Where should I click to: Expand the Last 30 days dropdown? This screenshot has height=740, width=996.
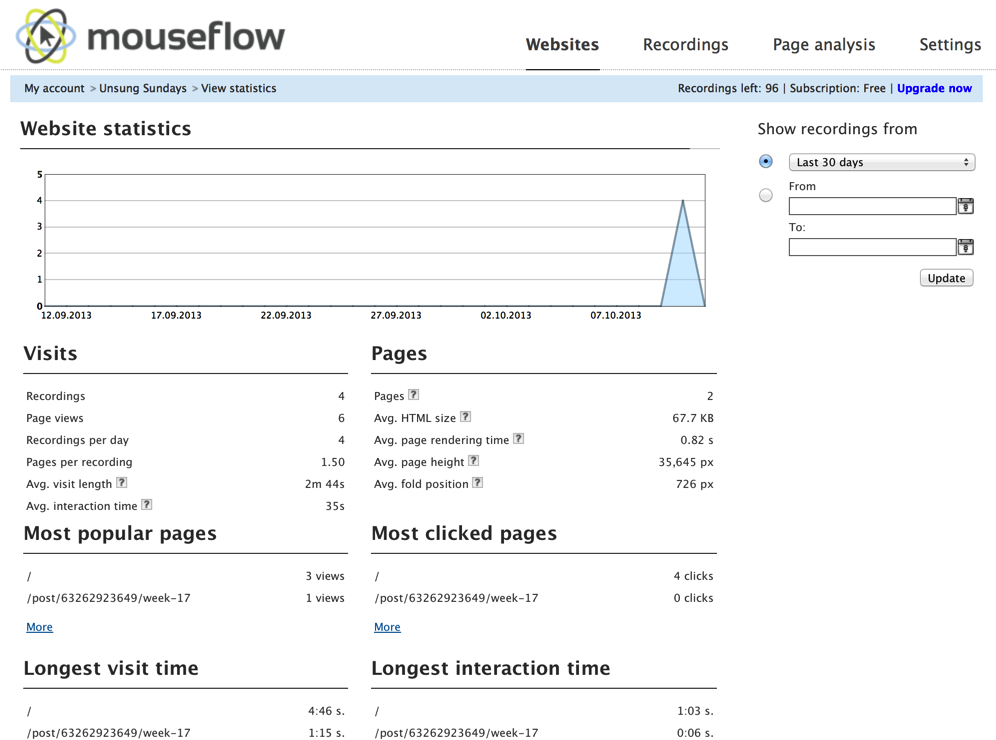[881, 162]
